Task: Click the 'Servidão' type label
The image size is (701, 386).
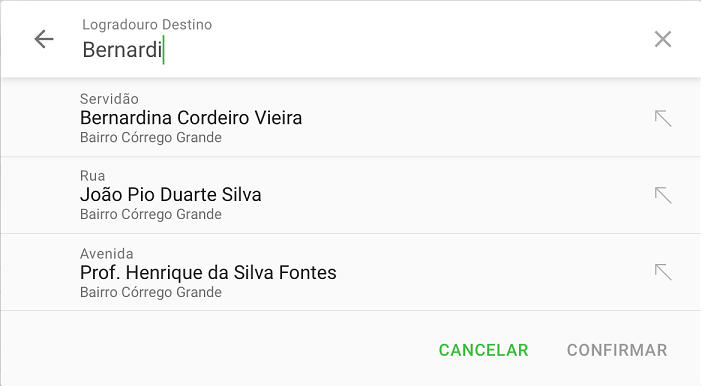Action: point(109,99)
